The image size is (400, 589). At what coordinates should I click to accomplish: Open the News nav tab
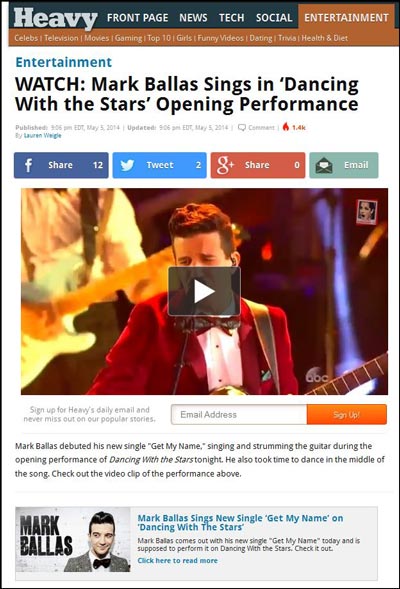click(x=193, y=18)
